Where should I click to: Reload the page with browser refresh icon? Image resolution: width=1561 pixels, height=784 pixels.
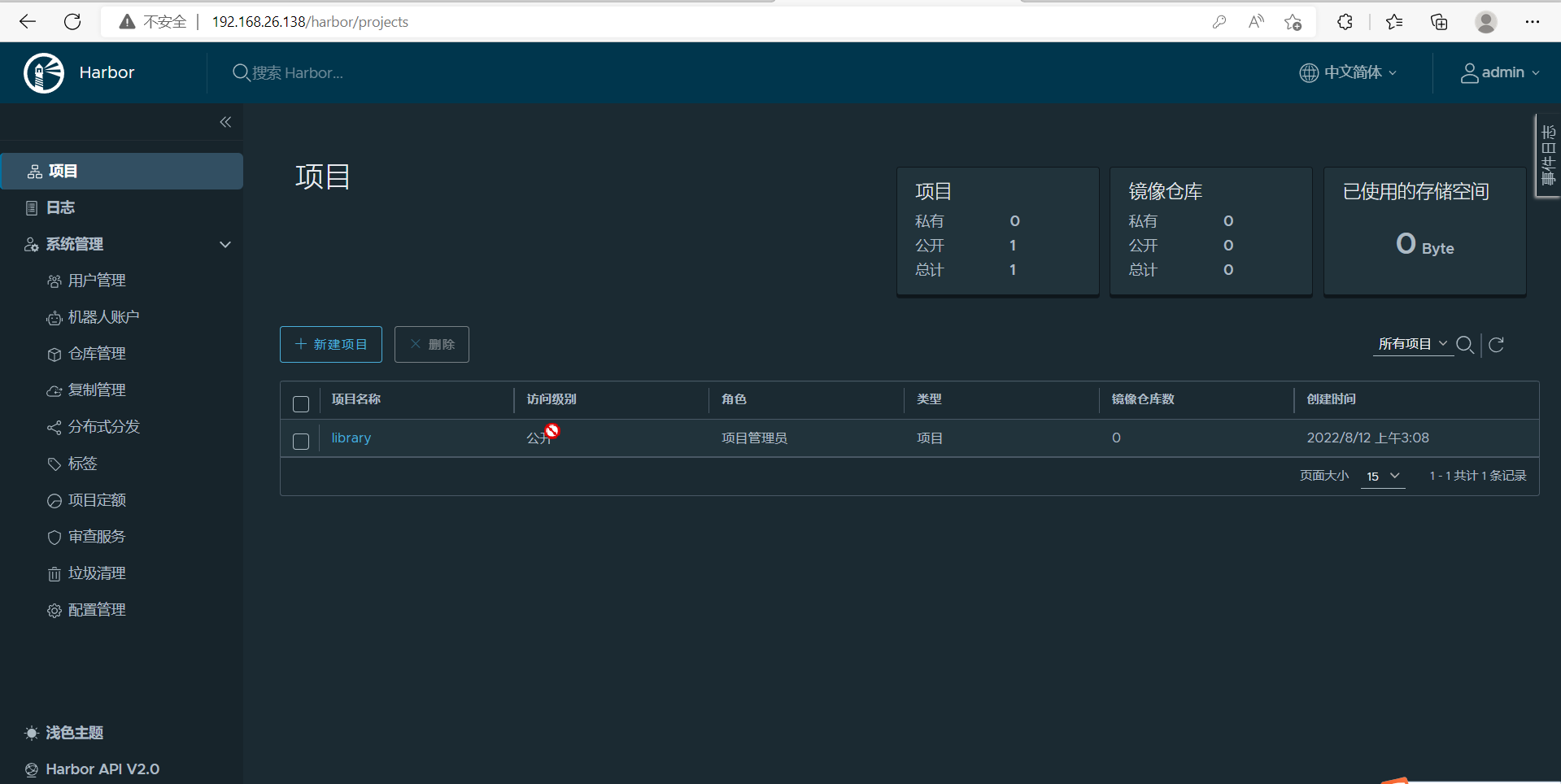tap(72, 22)
